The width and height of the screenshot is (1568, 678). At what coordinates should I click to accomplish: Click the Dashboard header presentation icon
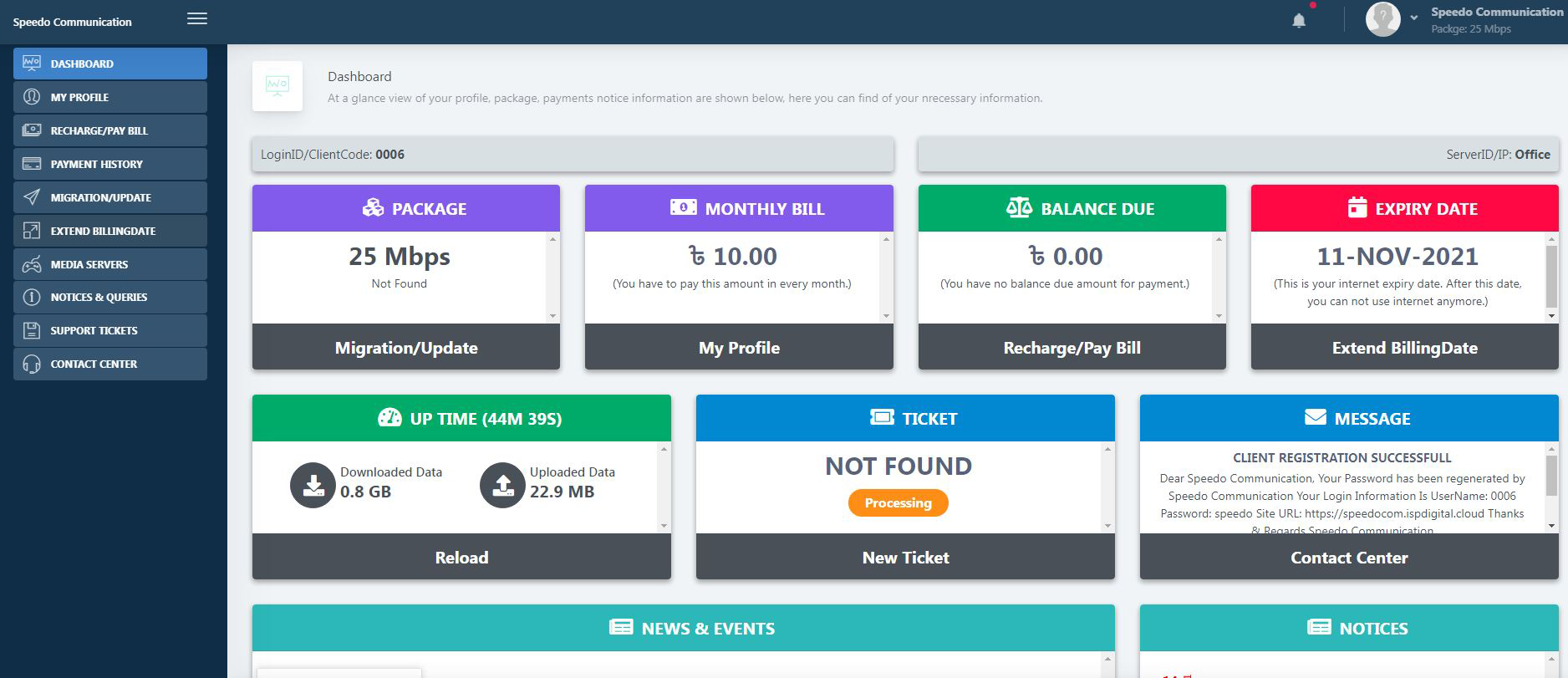(277, 86)
